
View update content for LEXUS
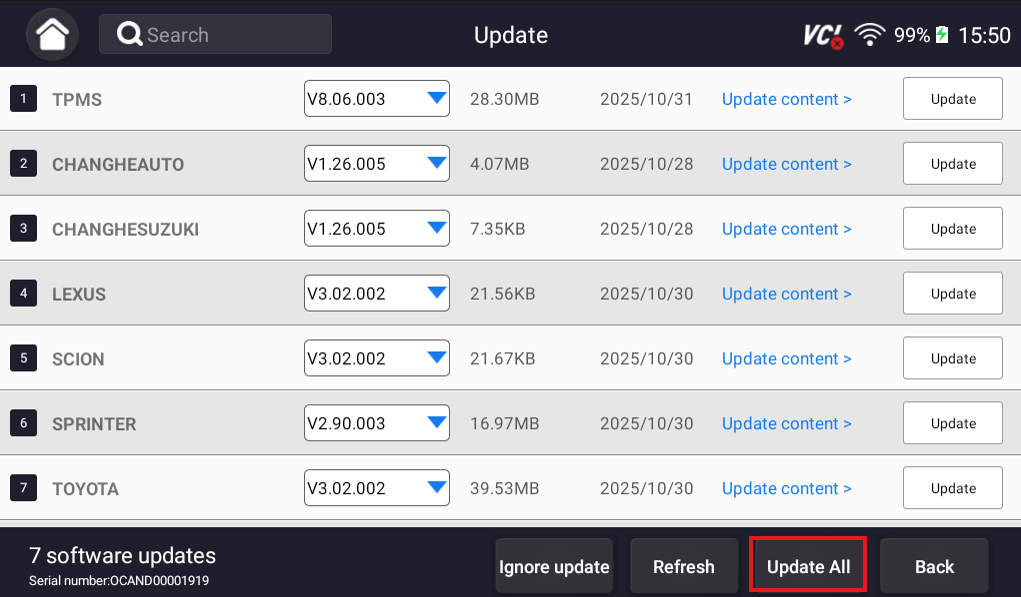point(786,293)
